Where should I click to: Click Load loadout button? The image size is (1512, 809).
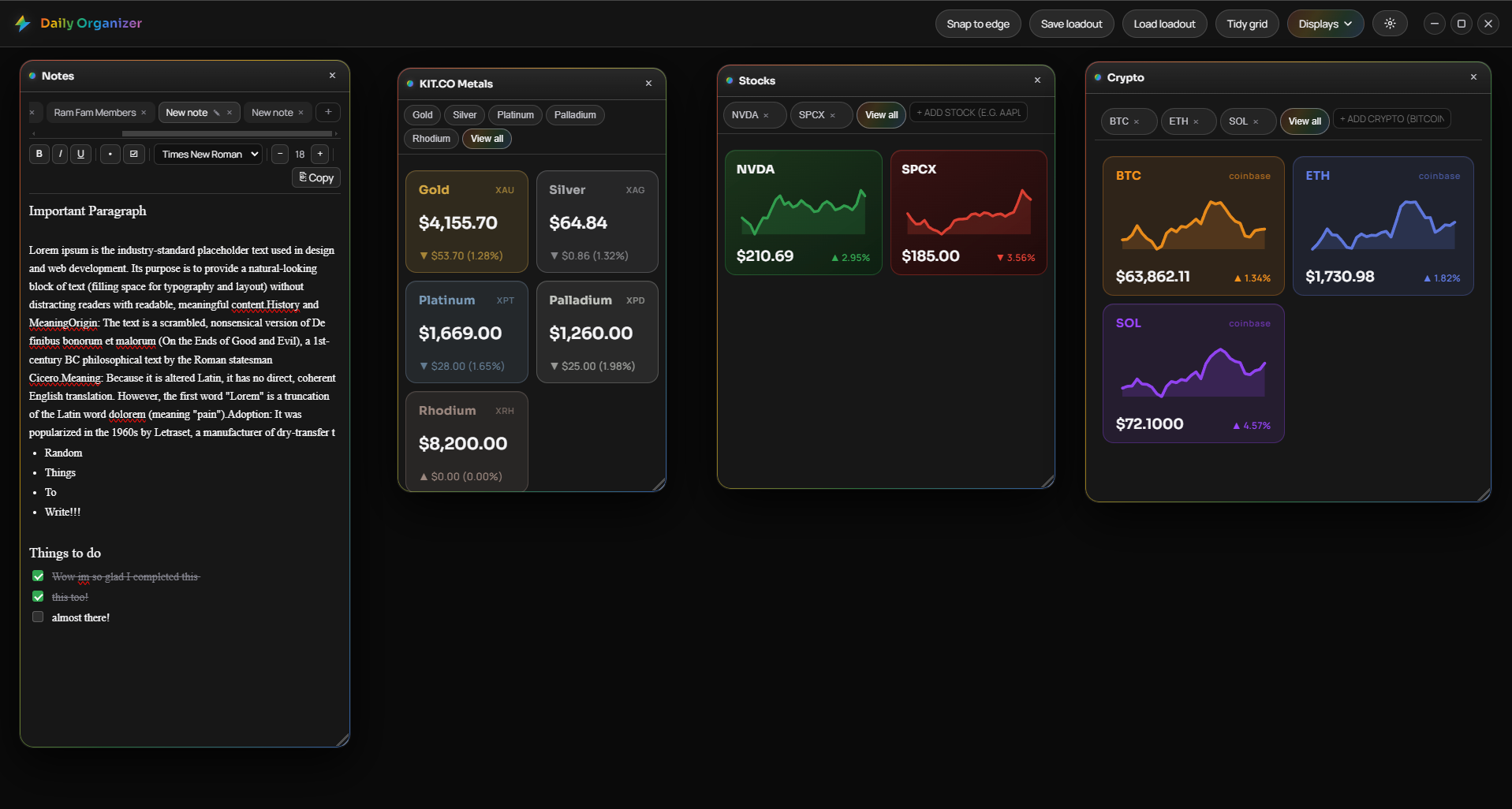tap(1164, 24)
